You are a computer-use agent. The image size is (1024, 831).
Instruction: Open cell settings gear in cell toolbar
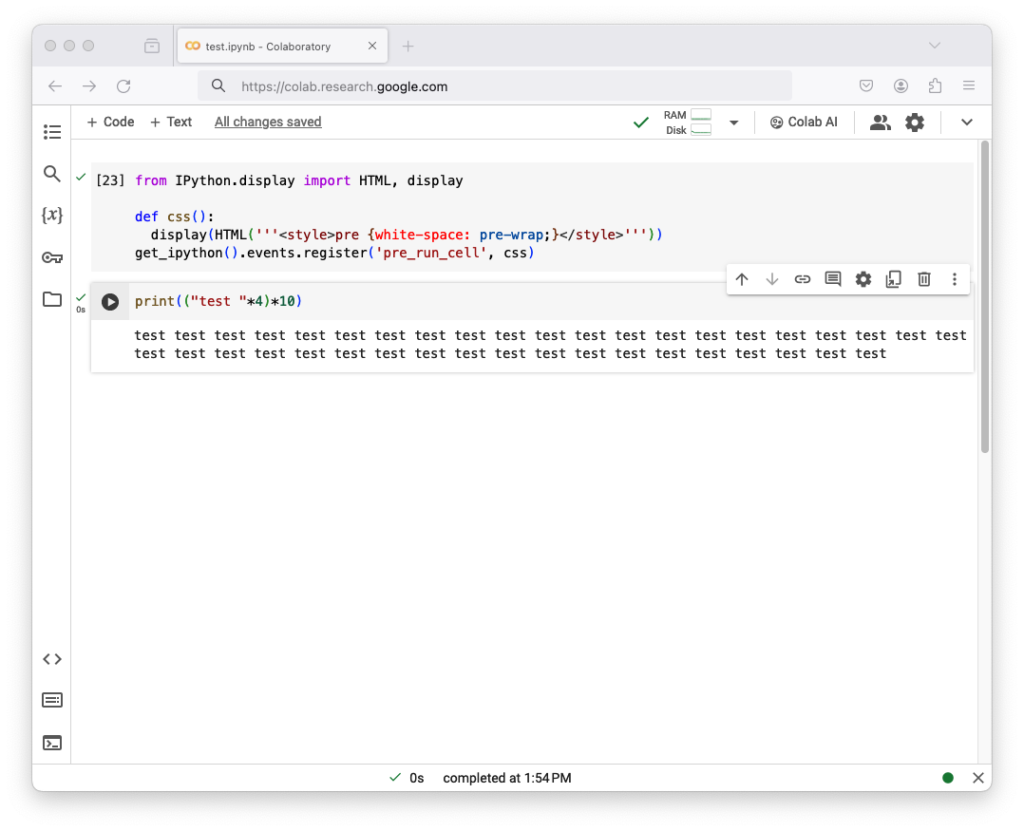pyautogui.click(x=863, y=280)
